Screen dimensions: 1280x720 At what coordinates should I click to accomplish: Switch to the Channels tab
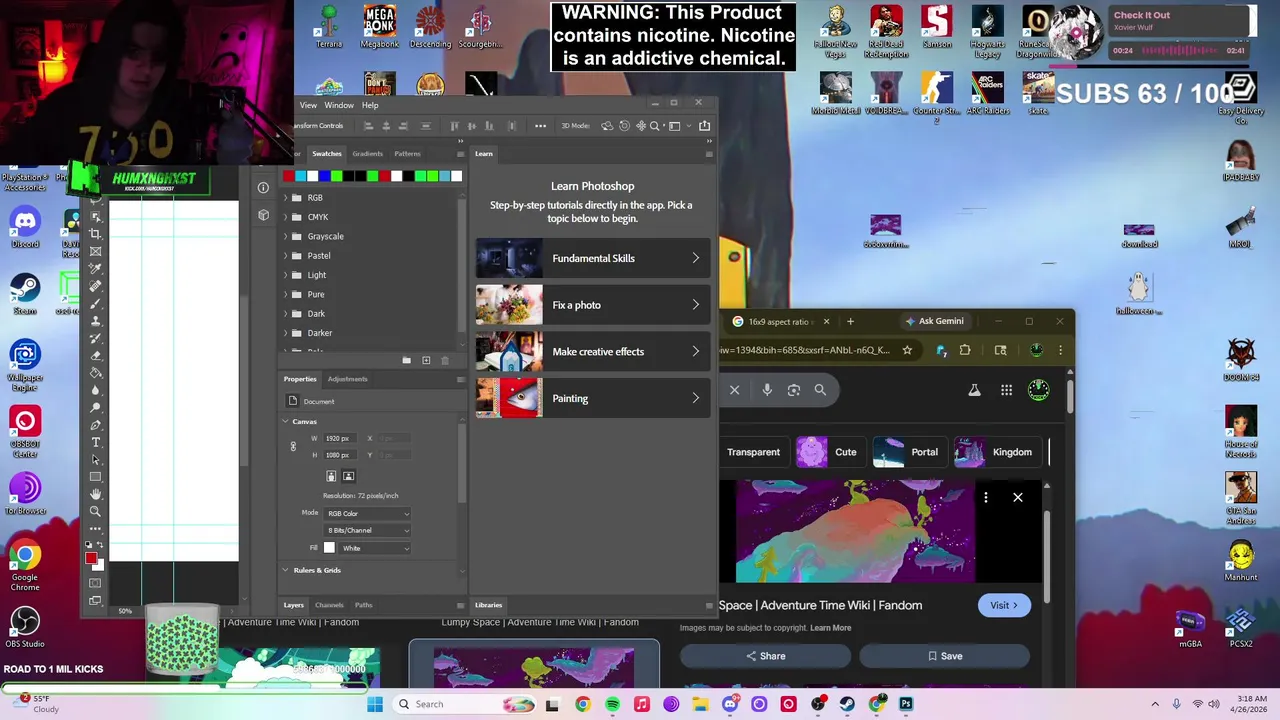pyautogui.click(x=329, y=605)
